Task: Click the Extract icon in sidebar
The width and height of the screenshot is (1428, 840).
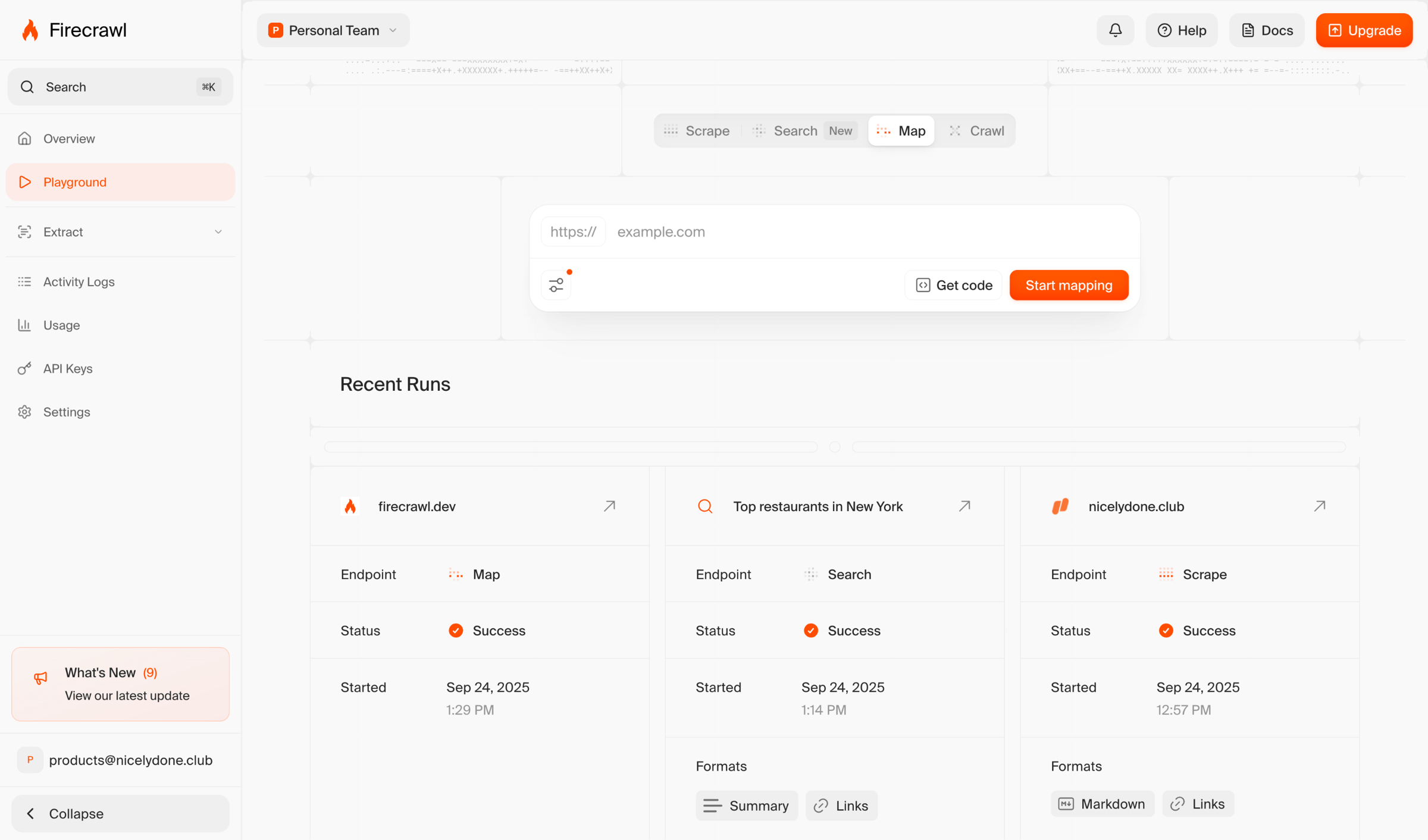Action: tap(24, 231)
